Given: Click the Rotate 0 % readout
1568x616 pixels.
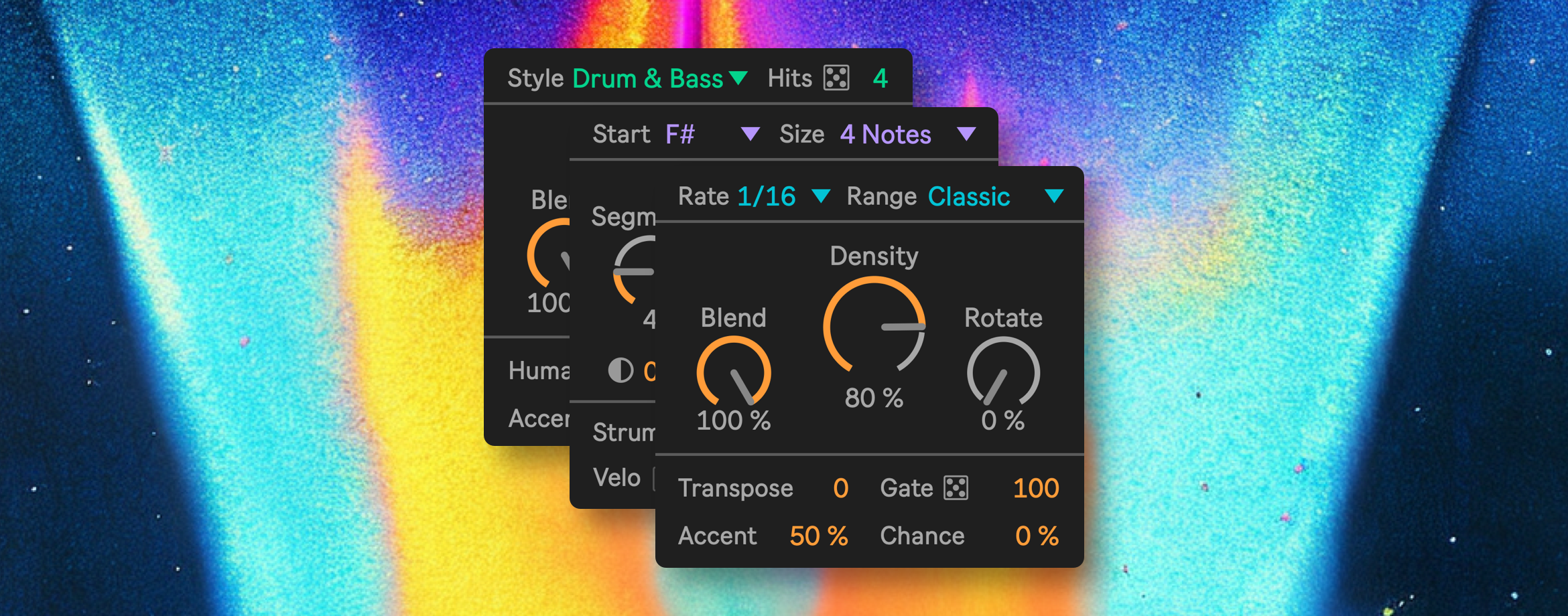Looking at the screenshot, I should (1002, 421).
